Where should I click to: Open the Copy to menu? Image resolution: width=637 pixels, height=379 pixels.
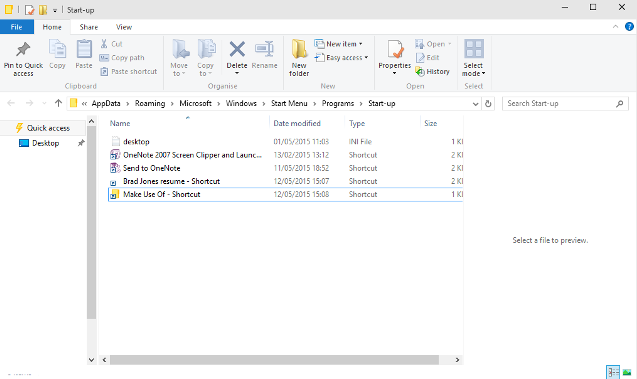click(206, 58)
